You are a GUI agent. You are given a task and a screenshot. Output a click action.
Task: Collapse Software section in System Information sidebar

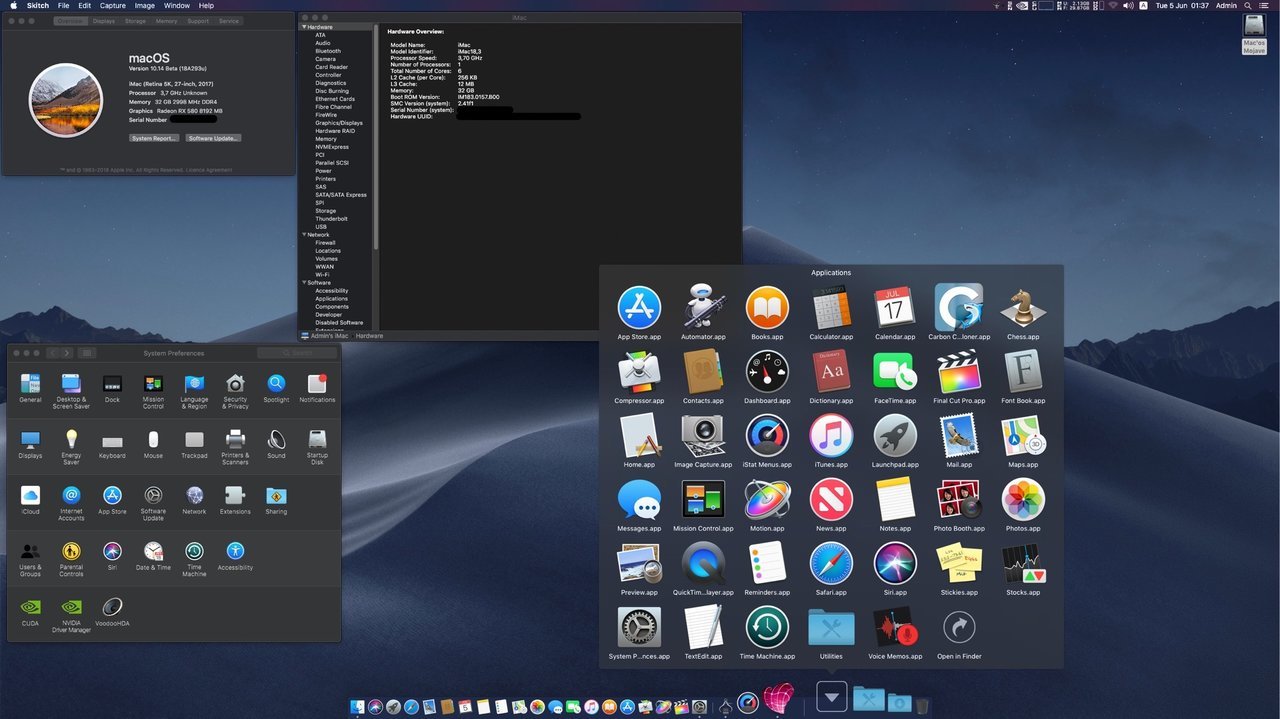(303, 283)
